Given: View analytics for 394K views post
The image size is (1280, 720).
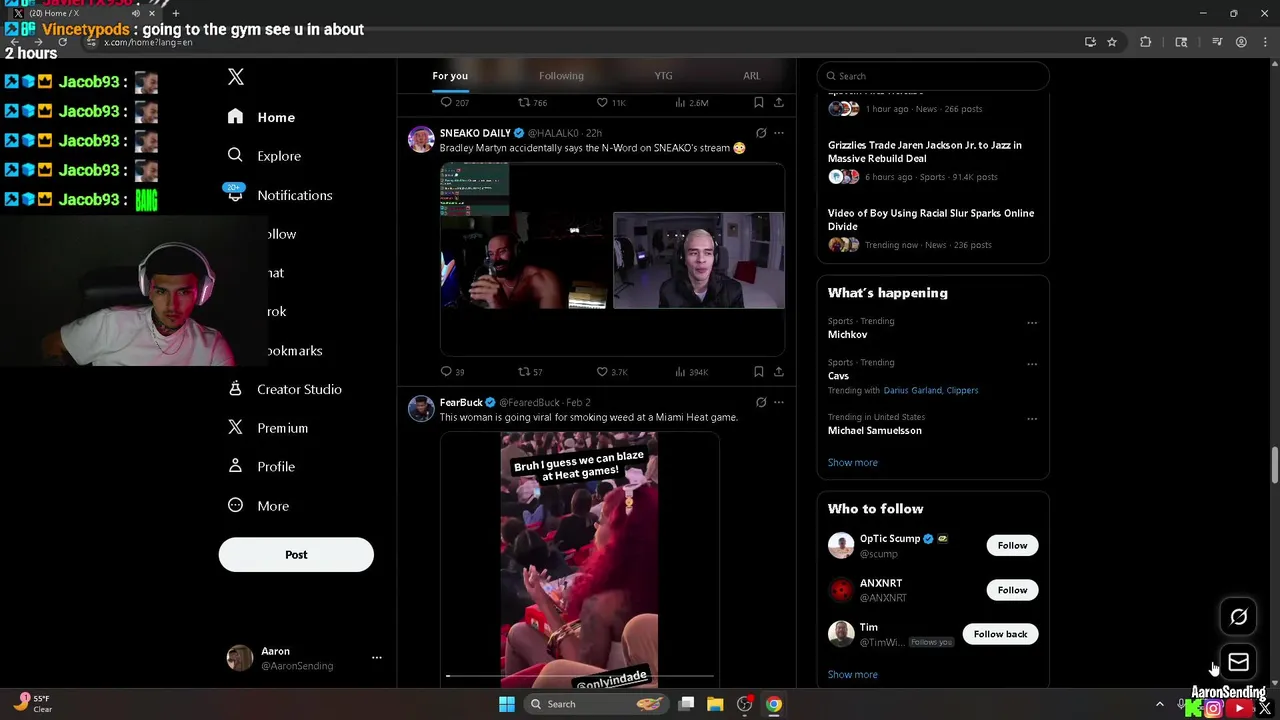Looking at the screenshot, I should (692, 372).
